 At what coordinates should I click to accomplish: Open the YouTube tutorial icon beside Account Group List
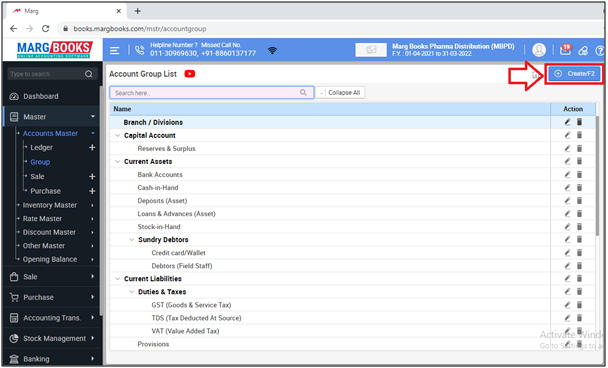(190, 74)
